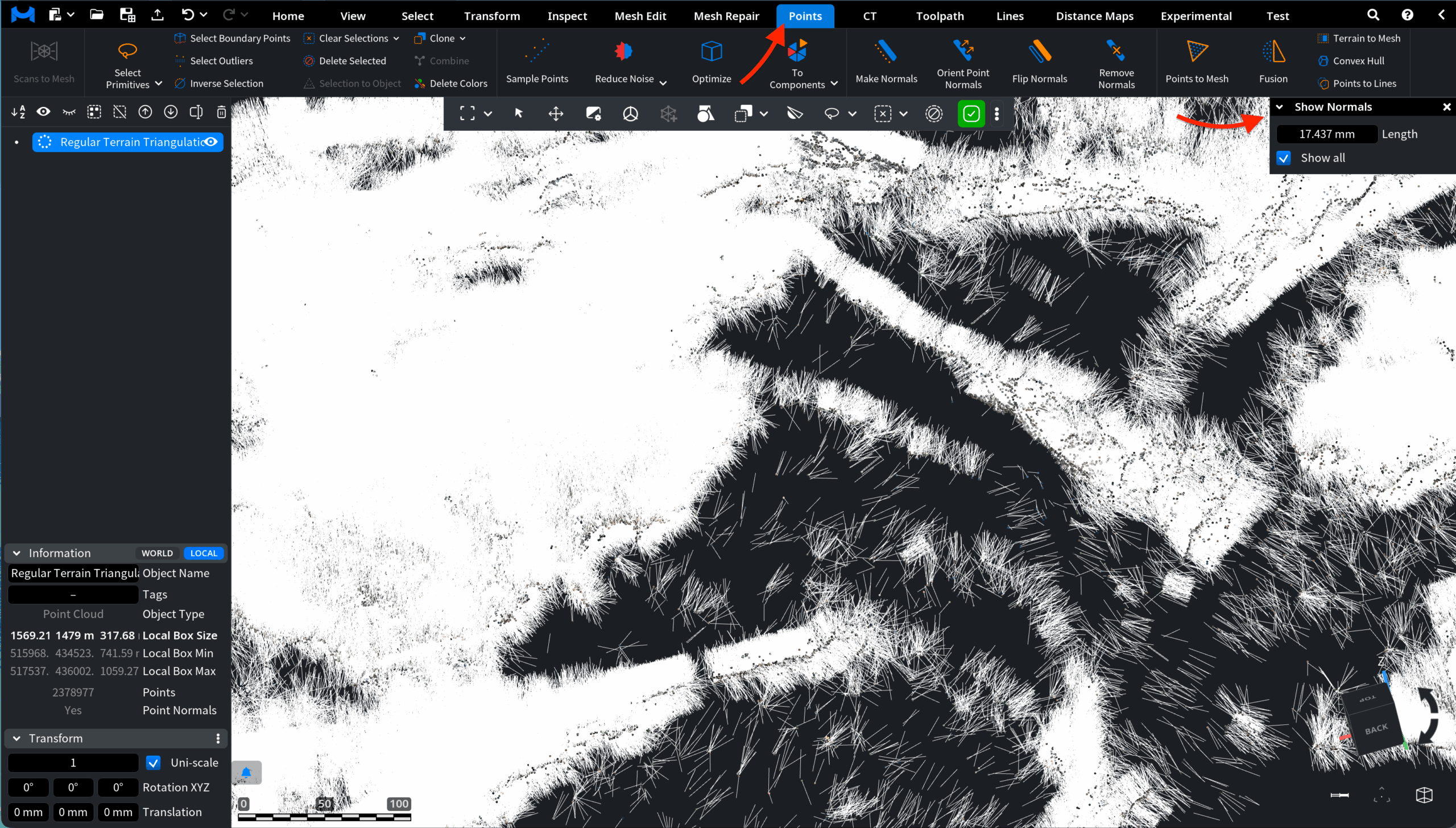Click Select Outliers

[x=214, y=61]
